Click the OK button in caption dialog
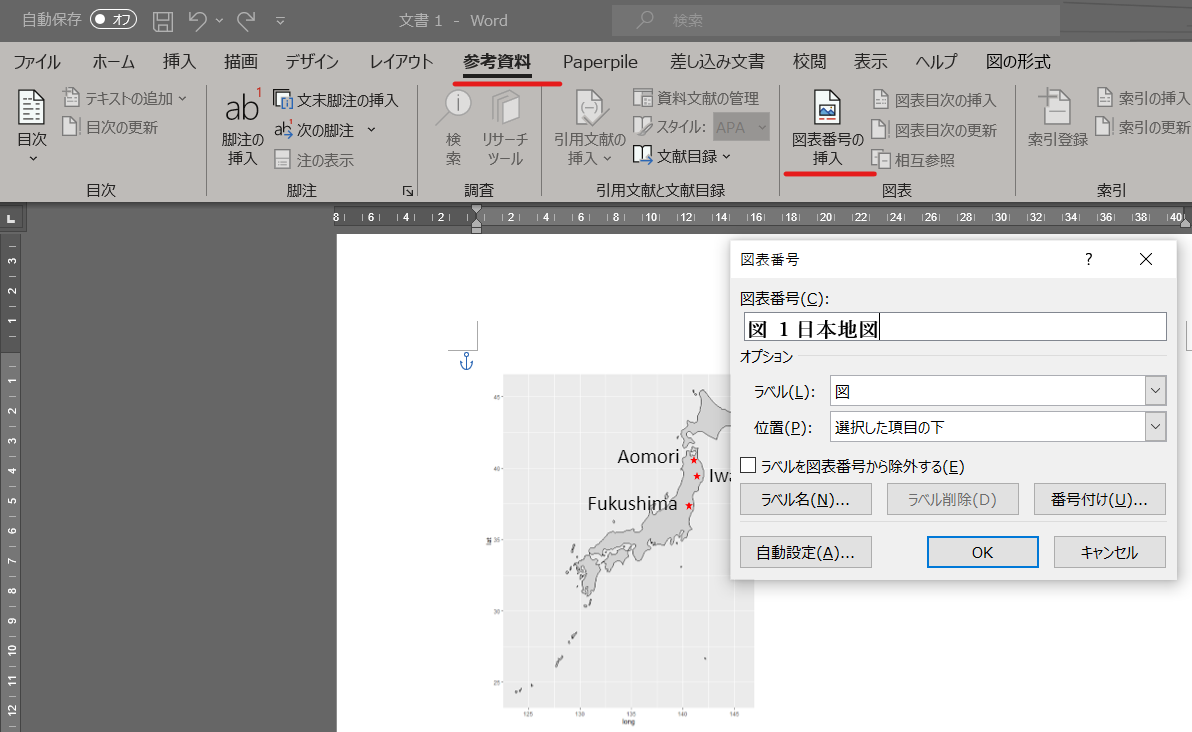Screen dimensions: 1192x732 click(x=982, y=553)
